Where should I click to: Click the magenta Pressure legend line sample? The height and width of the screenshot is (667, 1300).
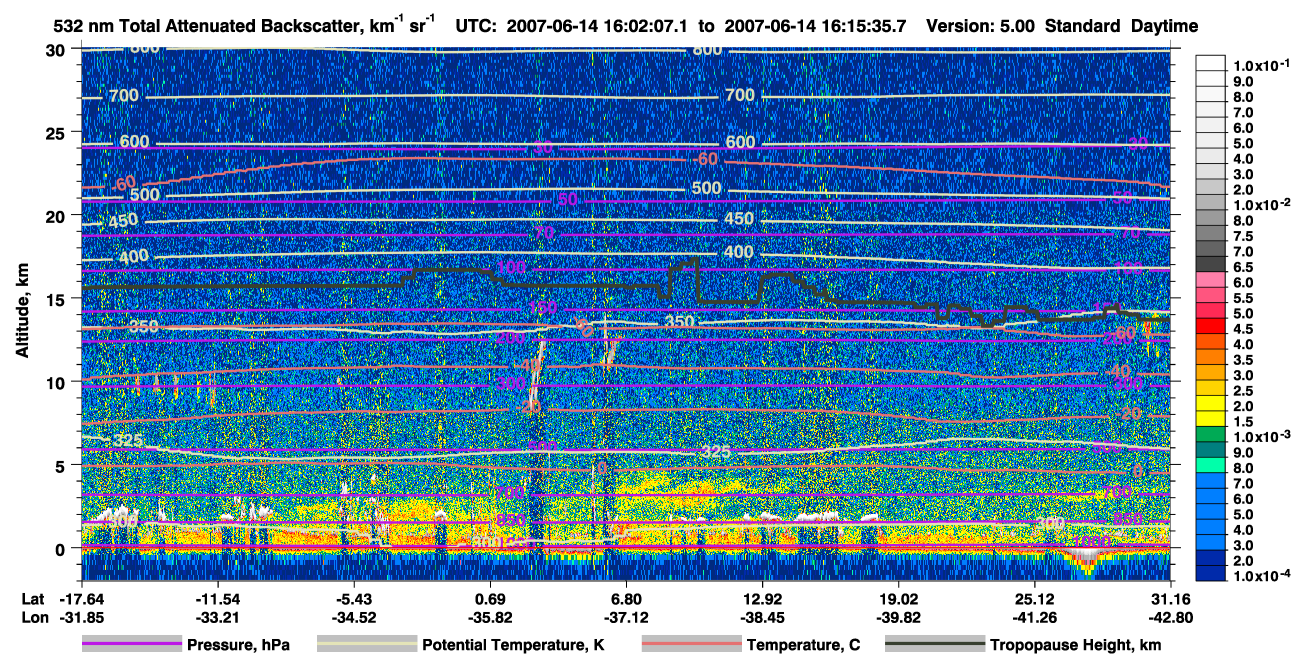[132, 645]
